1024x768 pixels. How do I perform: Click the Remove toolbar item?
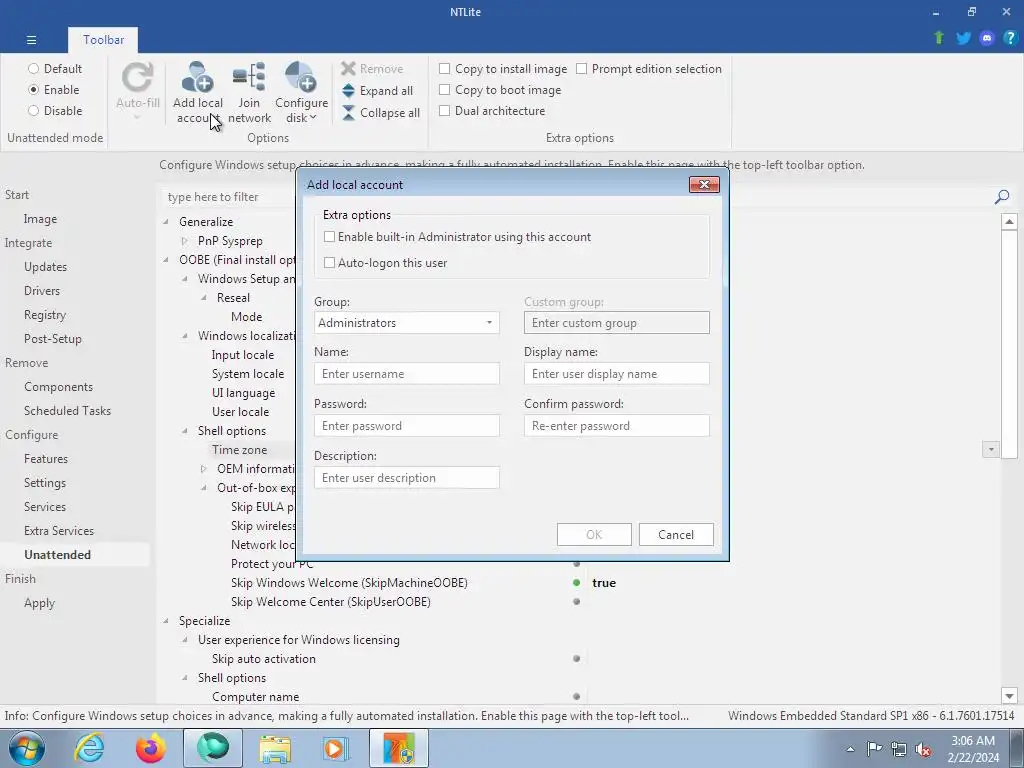pos(373,69)
